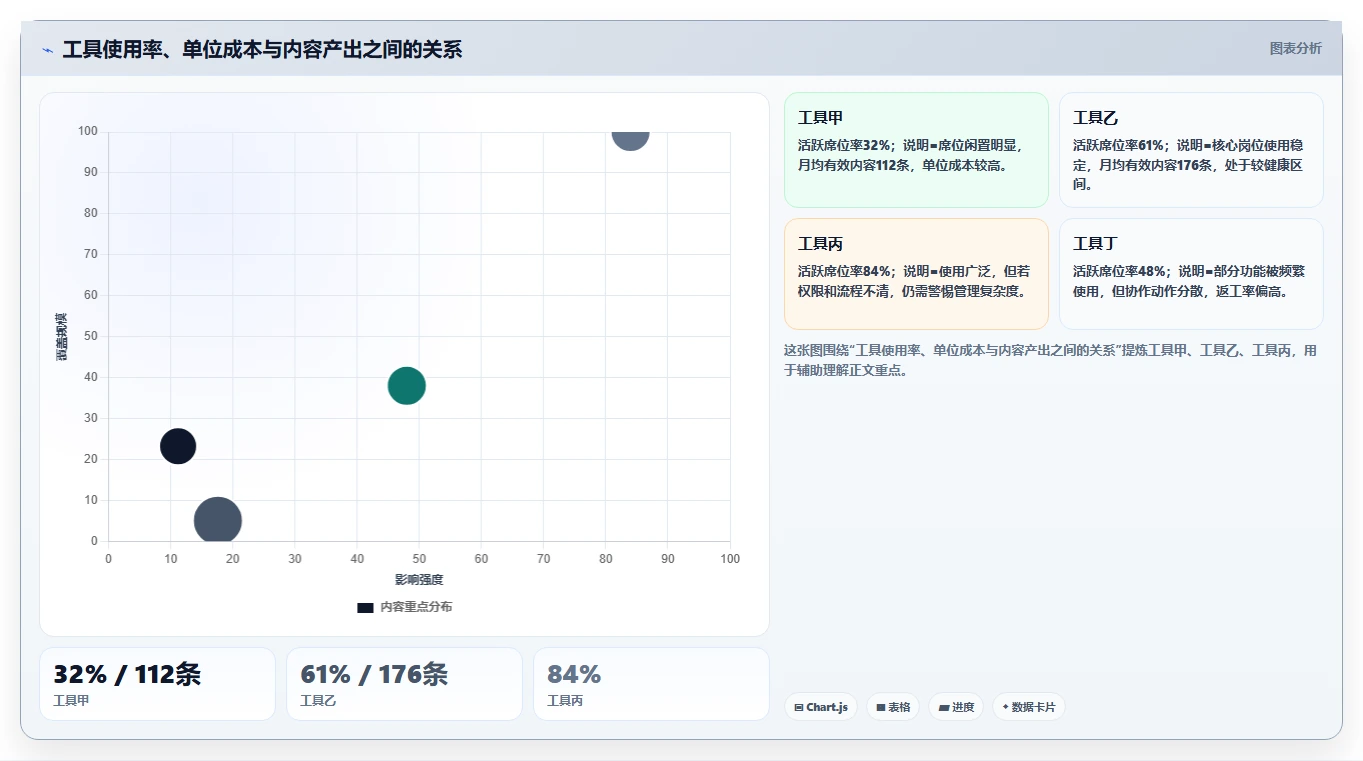
Task: Open the 工具丁 info card
Action: click(x=1191, y=274)
